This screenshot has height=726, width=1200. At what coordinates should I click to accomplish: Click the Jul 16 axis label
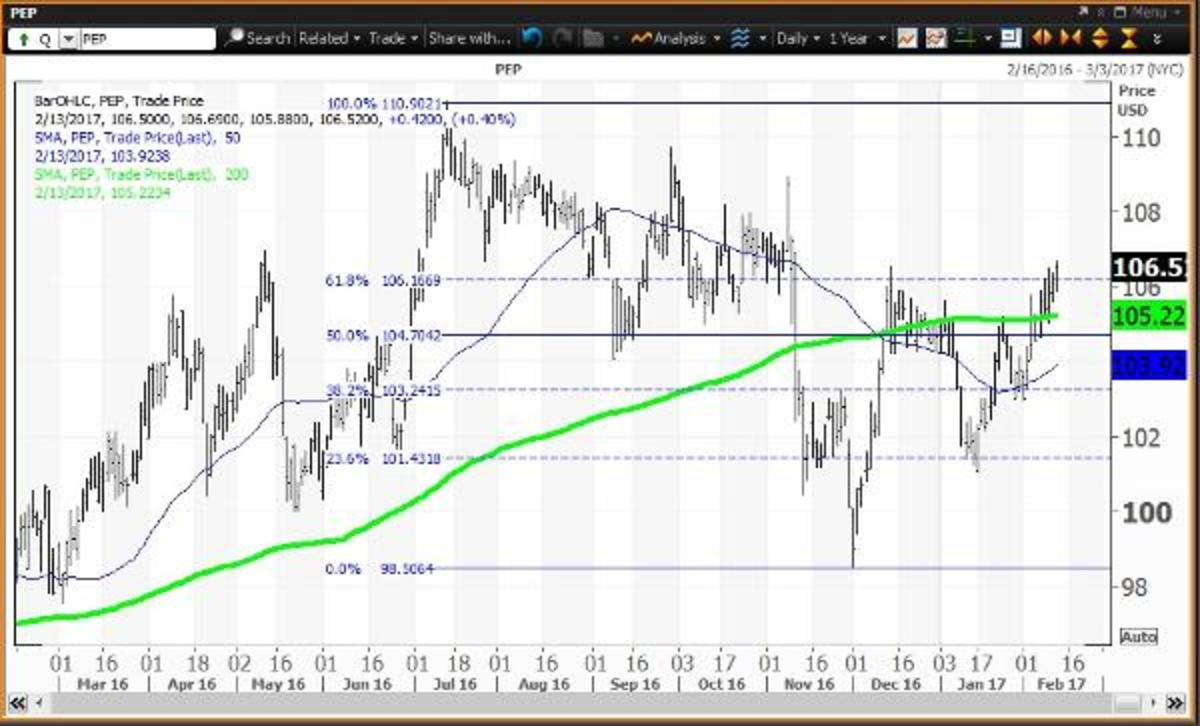click(x=454, y=684)
